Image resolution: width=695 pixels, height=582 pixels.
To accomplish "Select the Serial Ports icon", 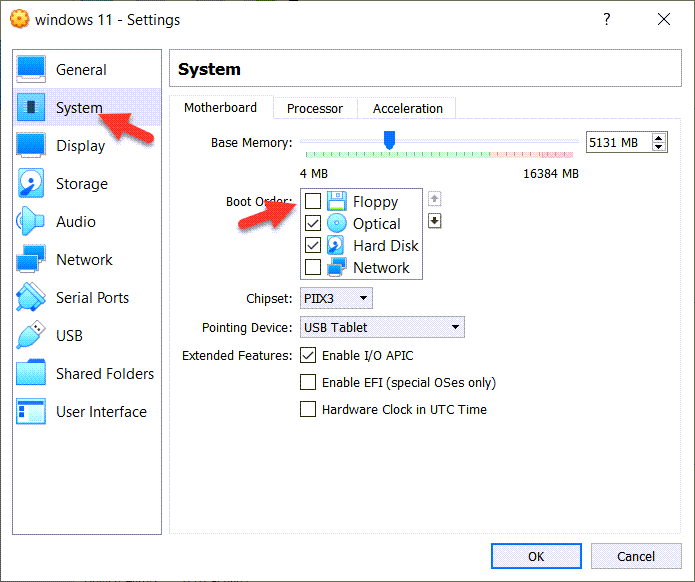I will click(x=31, y=298).
